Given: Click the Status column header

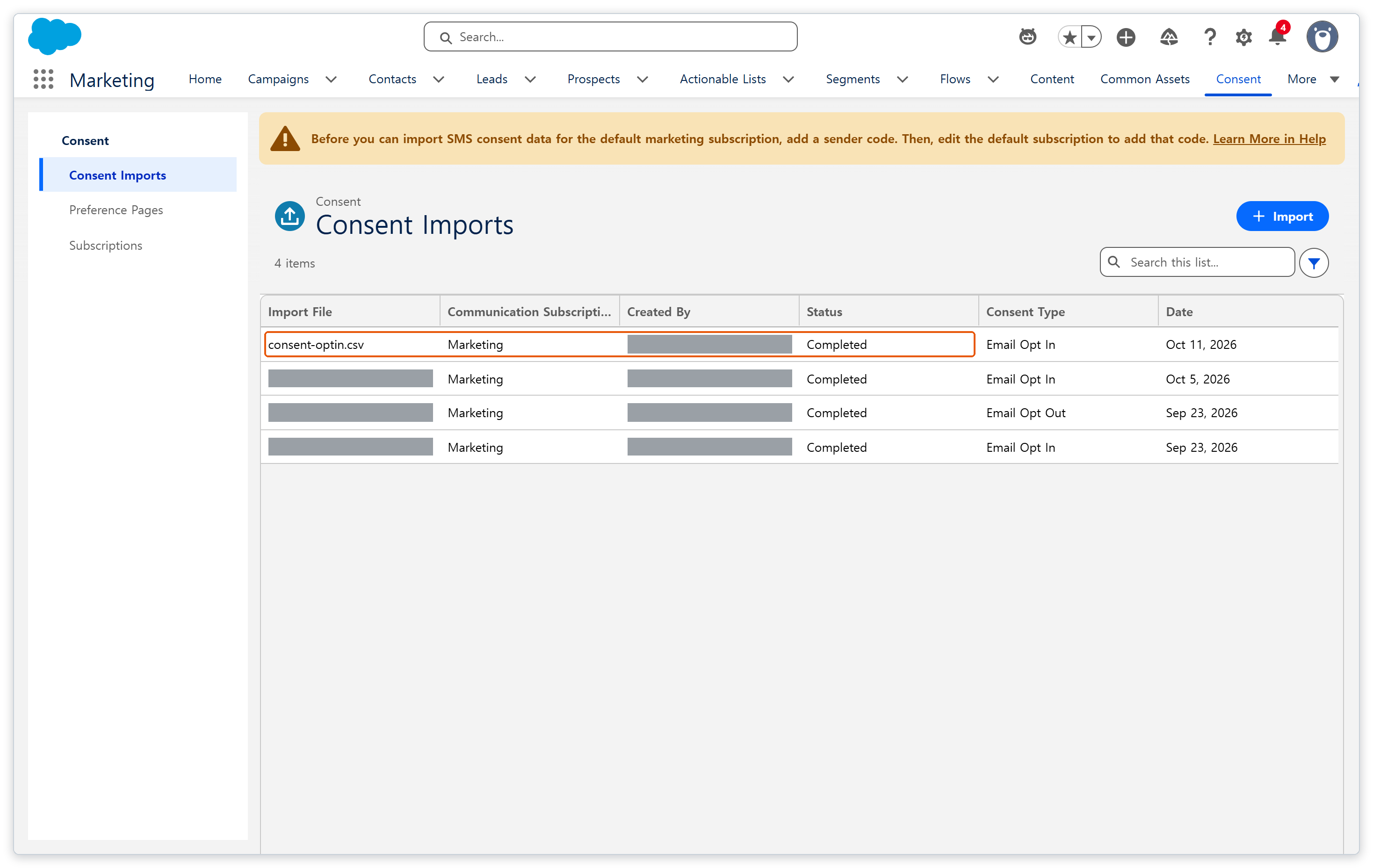Looking at the screenshot, I should (889, 312).
